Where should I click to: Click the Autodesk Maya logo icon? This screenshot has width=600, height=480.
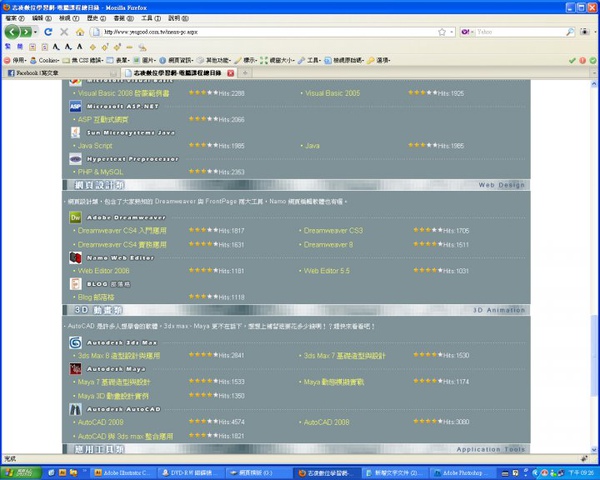[75, 369]
